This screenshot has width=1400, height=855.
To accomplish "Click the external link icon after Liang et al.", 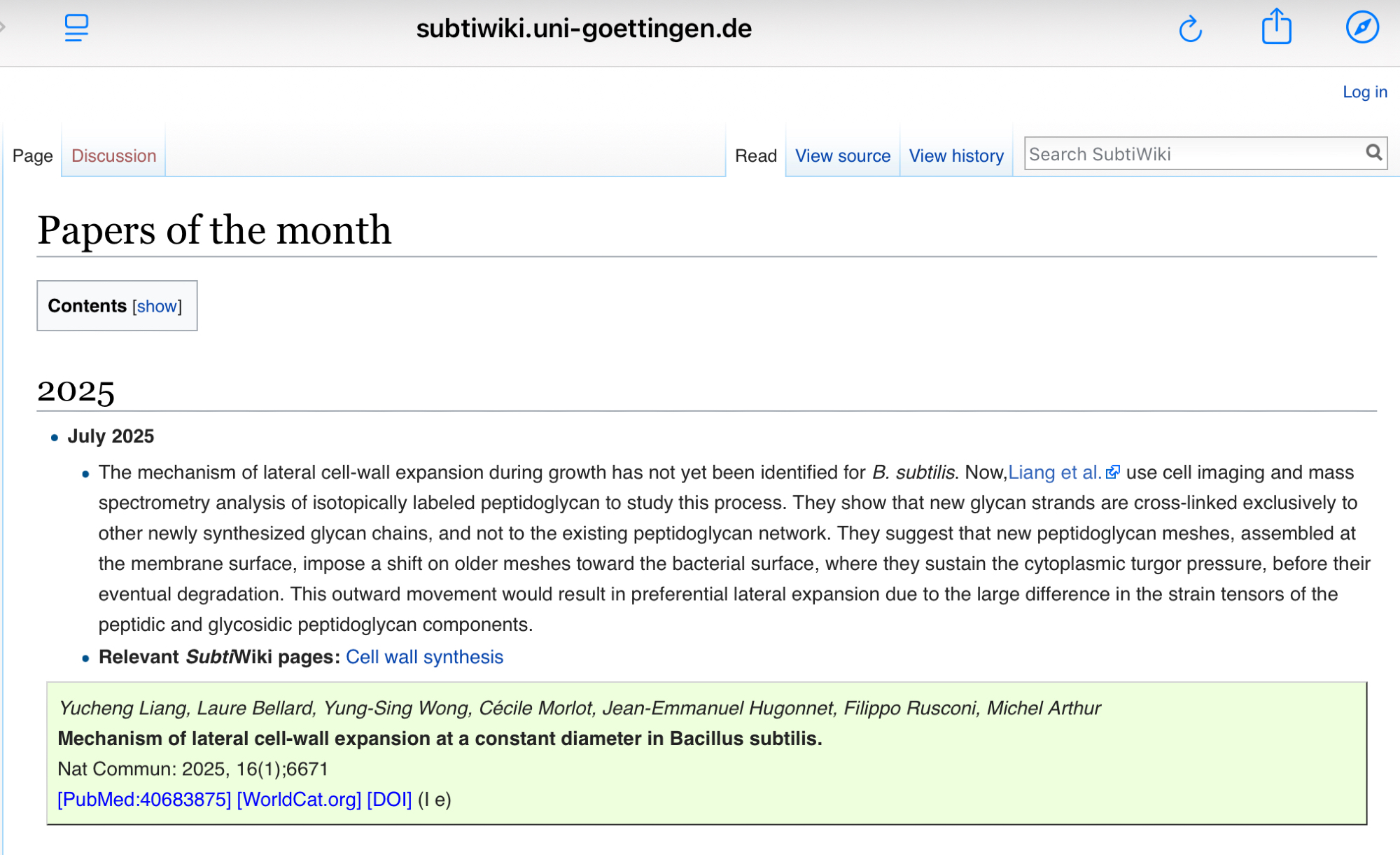I will (1113, 473).
